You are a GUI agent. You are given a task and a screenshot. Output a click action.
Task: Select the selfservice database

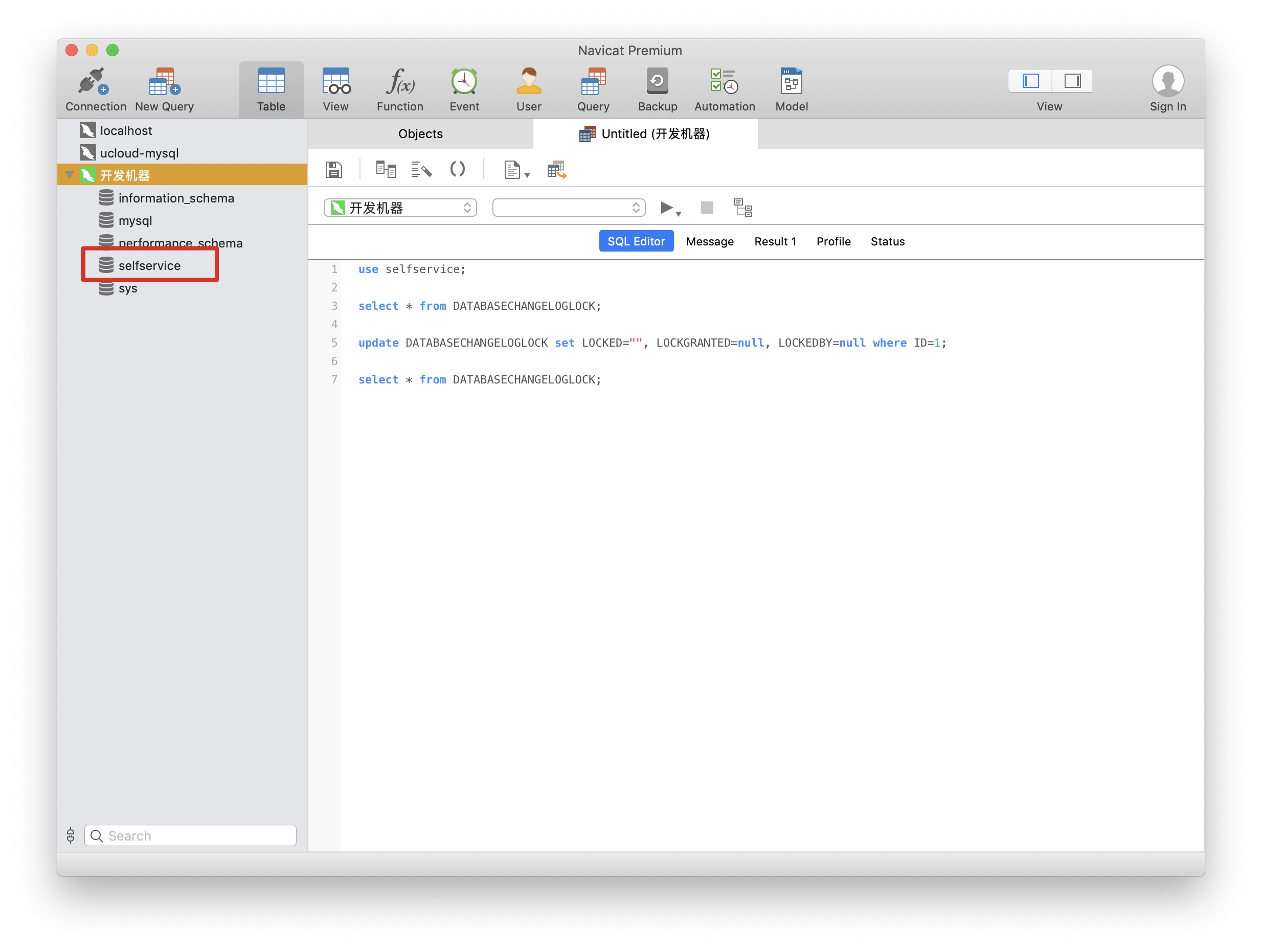click(149, 266)
